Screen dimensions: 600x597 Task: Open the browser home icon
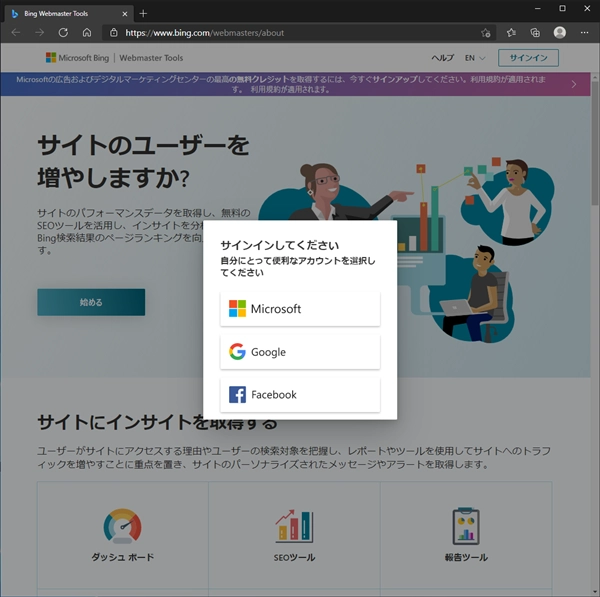tap(87, 33)
